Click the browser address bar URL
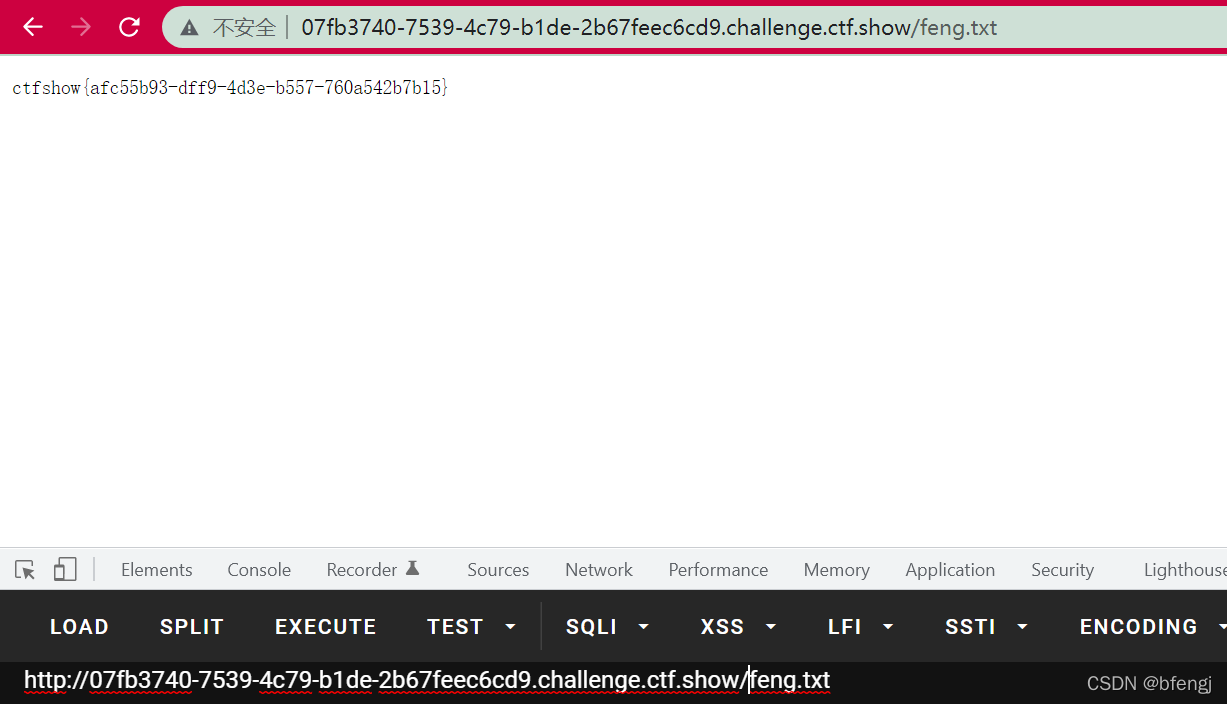This screenshot has height=704, width=1227. point(649,28)
